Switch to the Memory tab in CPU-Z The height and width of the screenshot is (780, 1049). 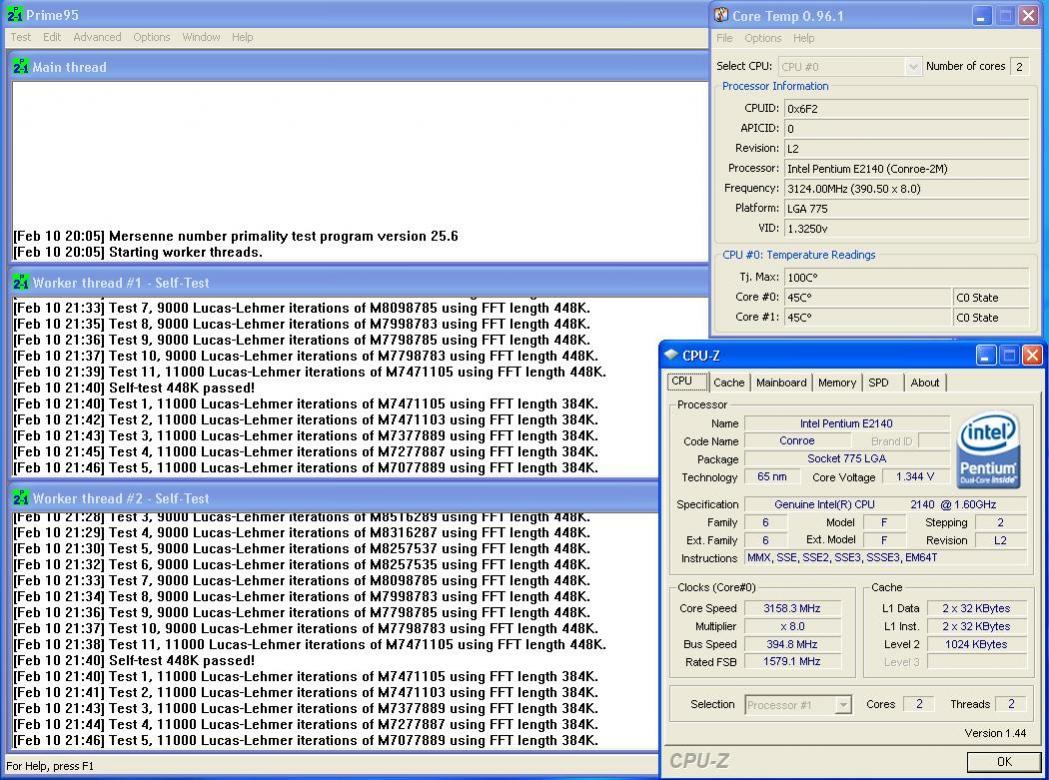(x=837, y=383)
